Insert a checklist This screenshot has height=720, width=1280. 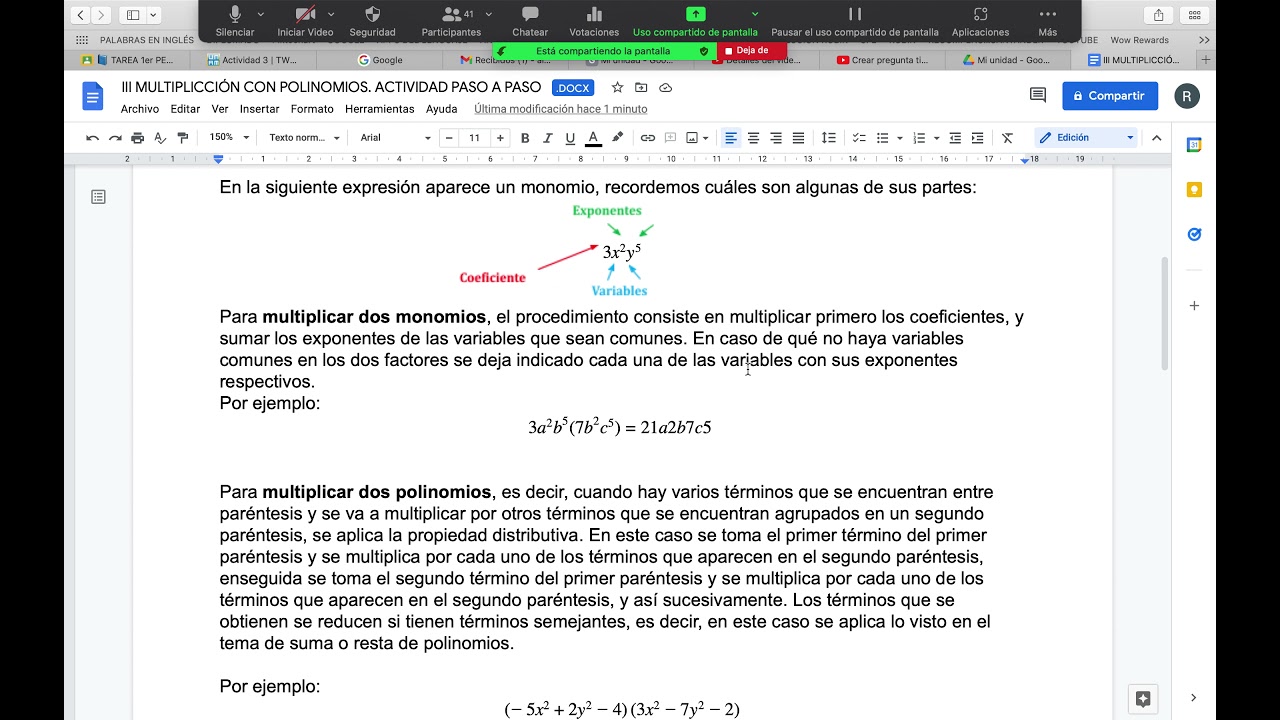[859, 138]
